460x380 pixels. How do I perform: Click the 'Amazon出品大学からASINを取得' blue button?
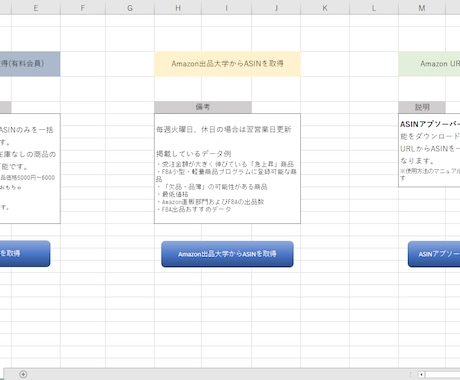(227, 254)
